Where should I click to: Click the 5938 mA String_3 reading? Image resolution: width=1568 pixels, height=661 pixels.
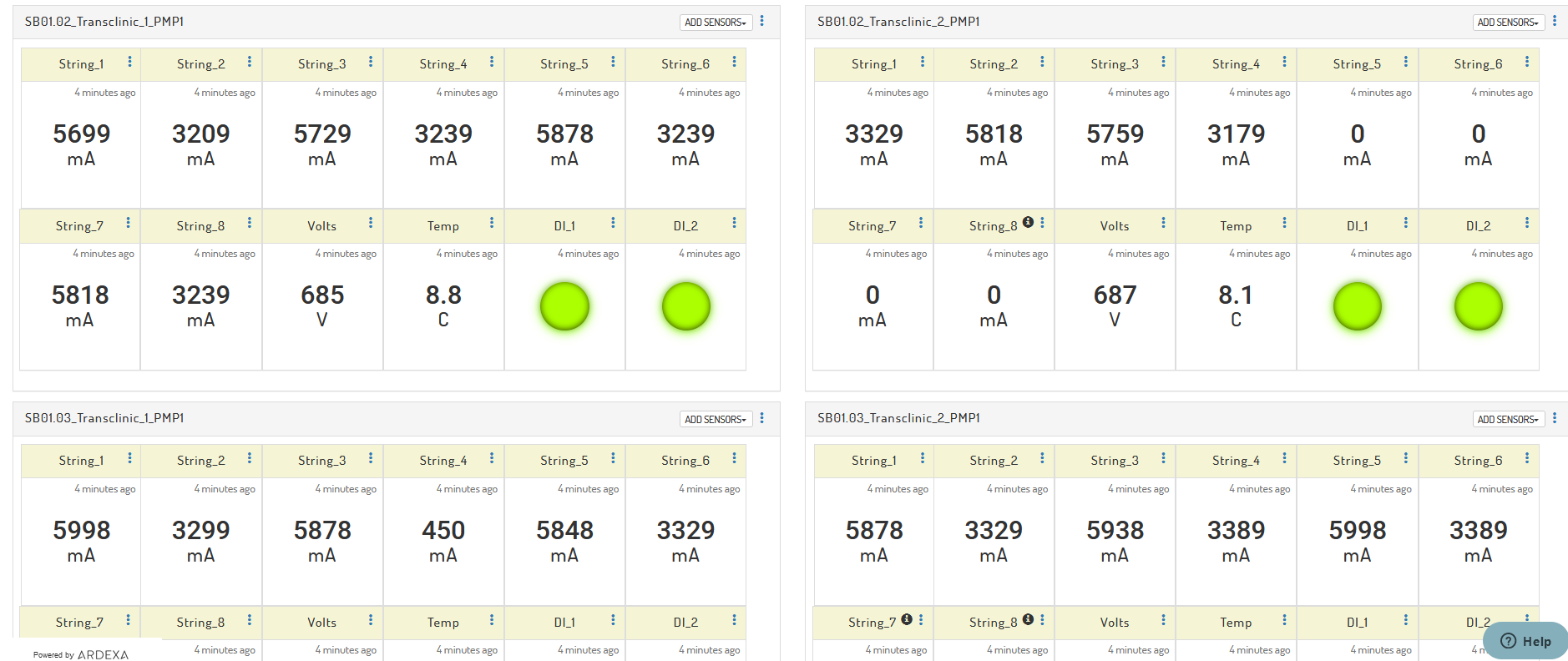1115,541
